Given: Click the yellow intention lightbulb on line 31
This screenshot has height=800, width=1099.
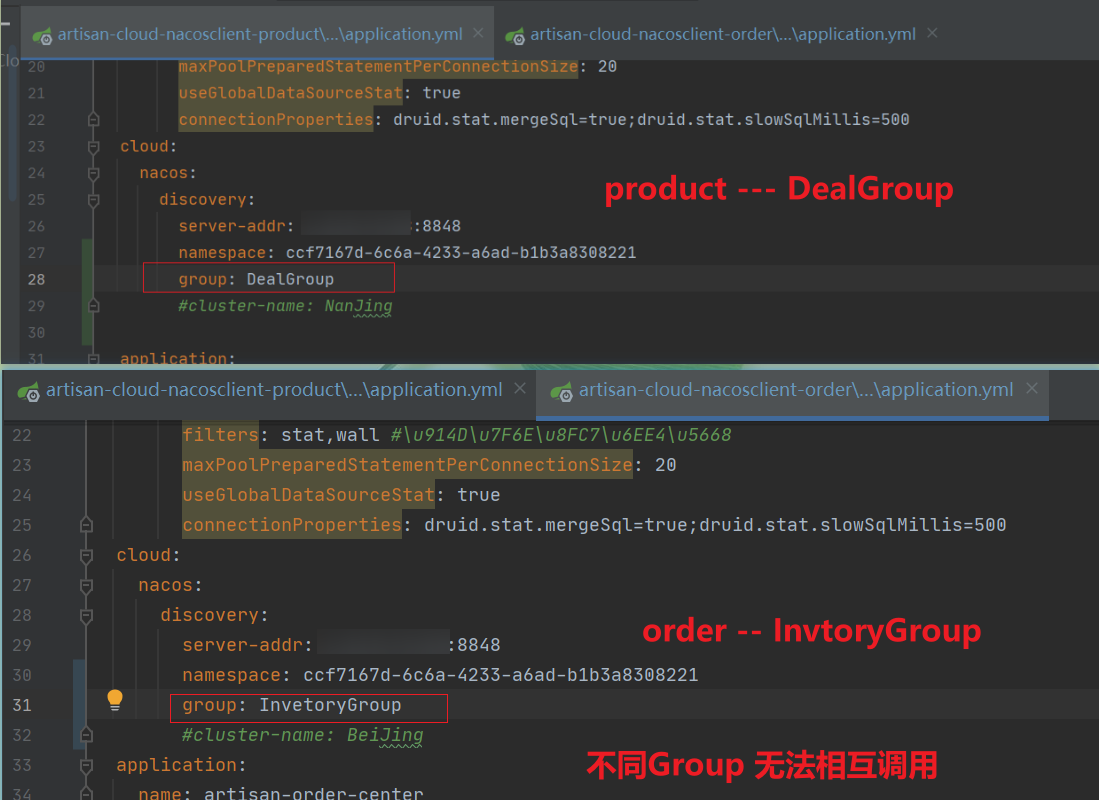Looking at the screenshot, I should (x=115, y=700).
